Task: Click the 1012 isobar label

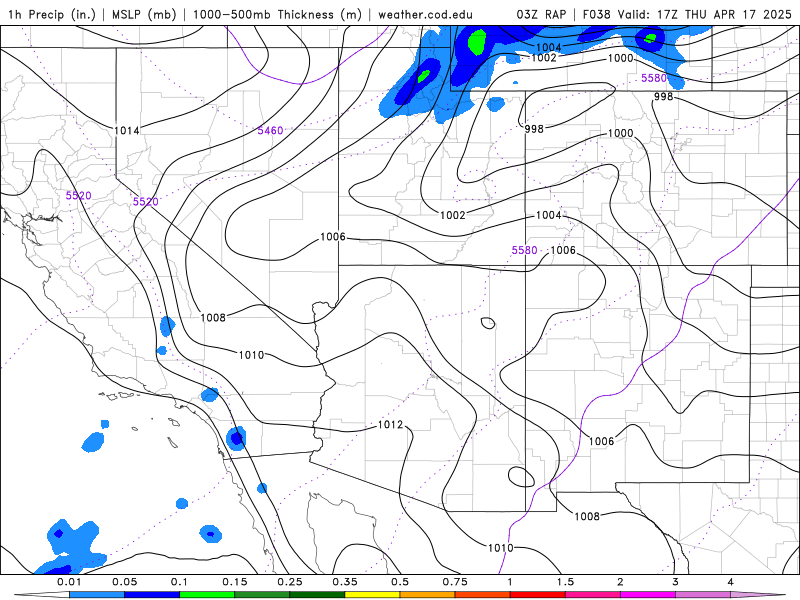Action: coord(390,424)
